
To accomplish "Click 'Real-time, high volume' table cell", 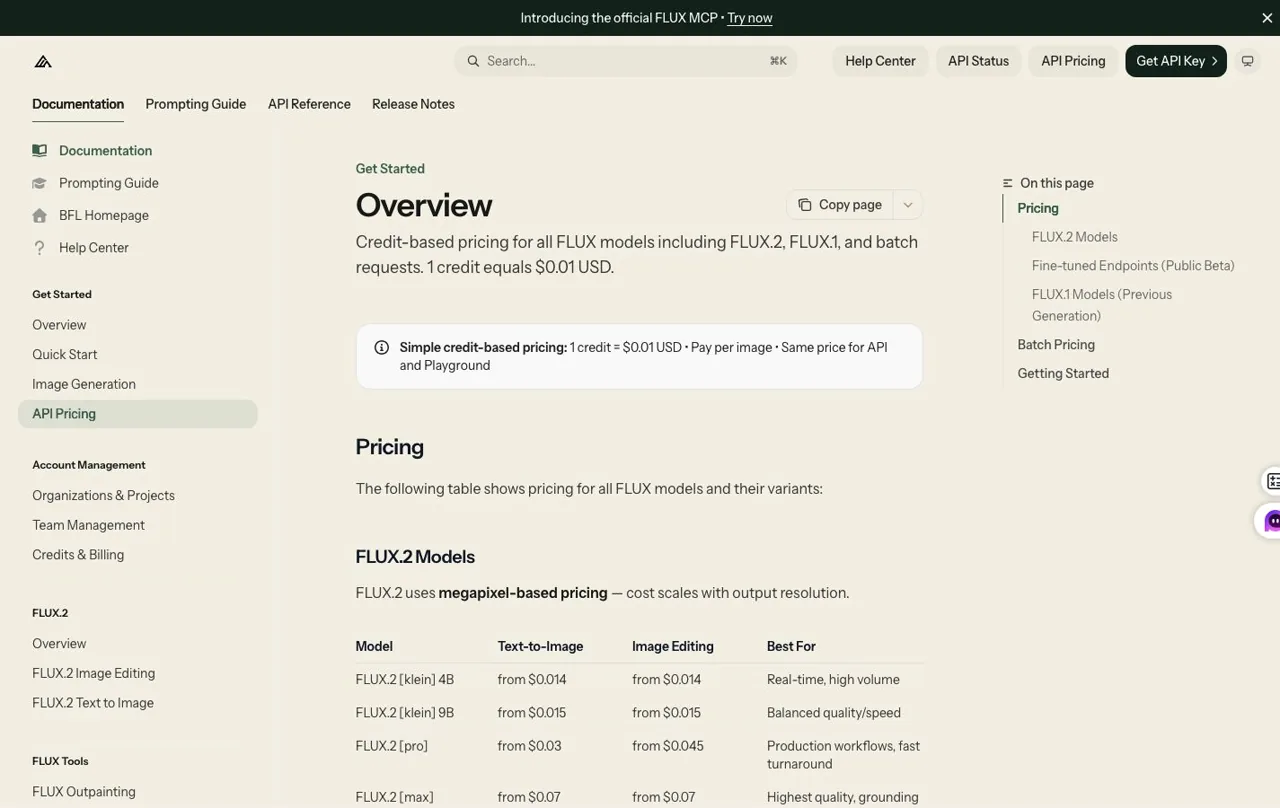I will point(833,680).
